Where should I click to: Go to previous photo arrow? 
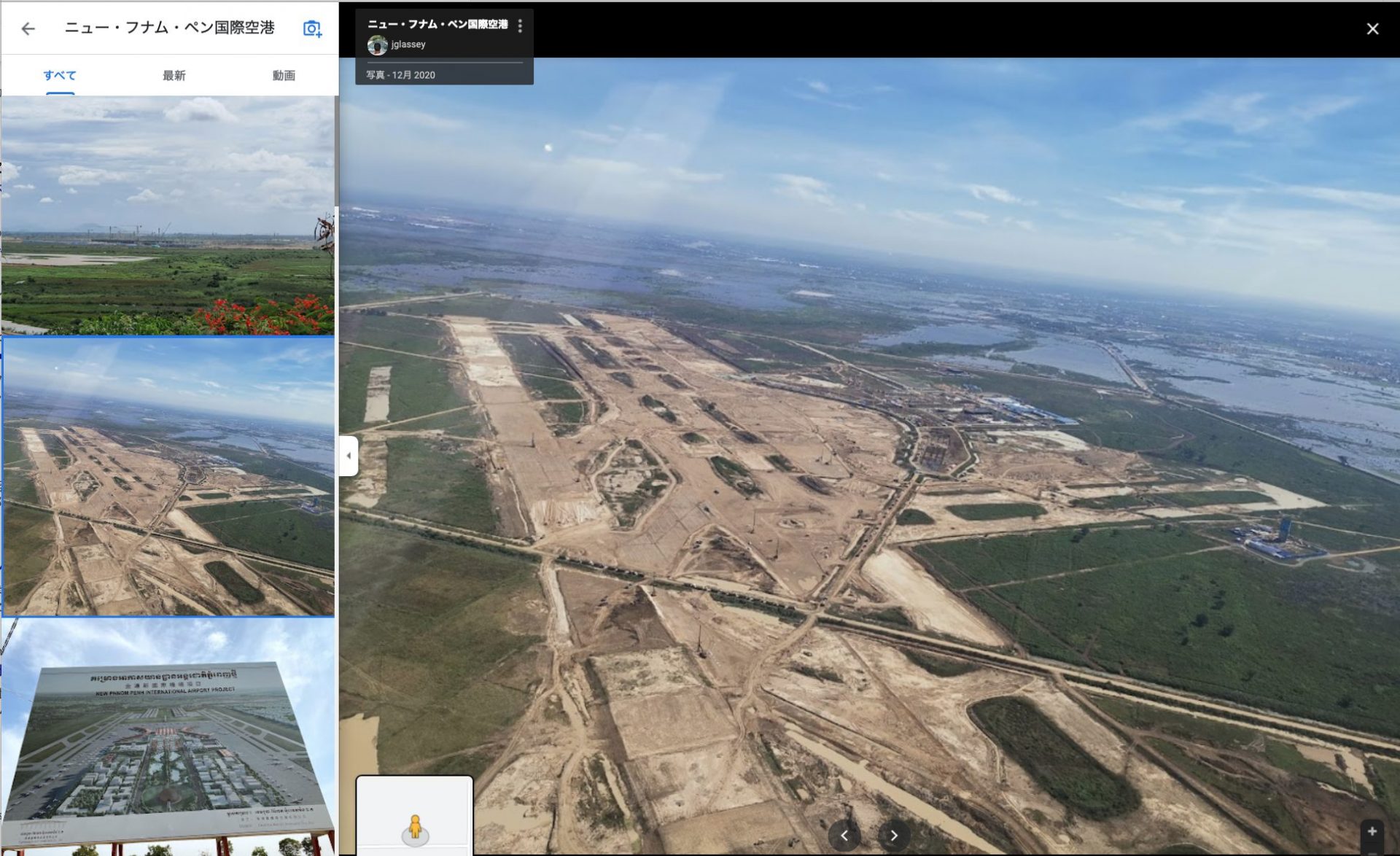pyautogui.click(x=844, y=836)
